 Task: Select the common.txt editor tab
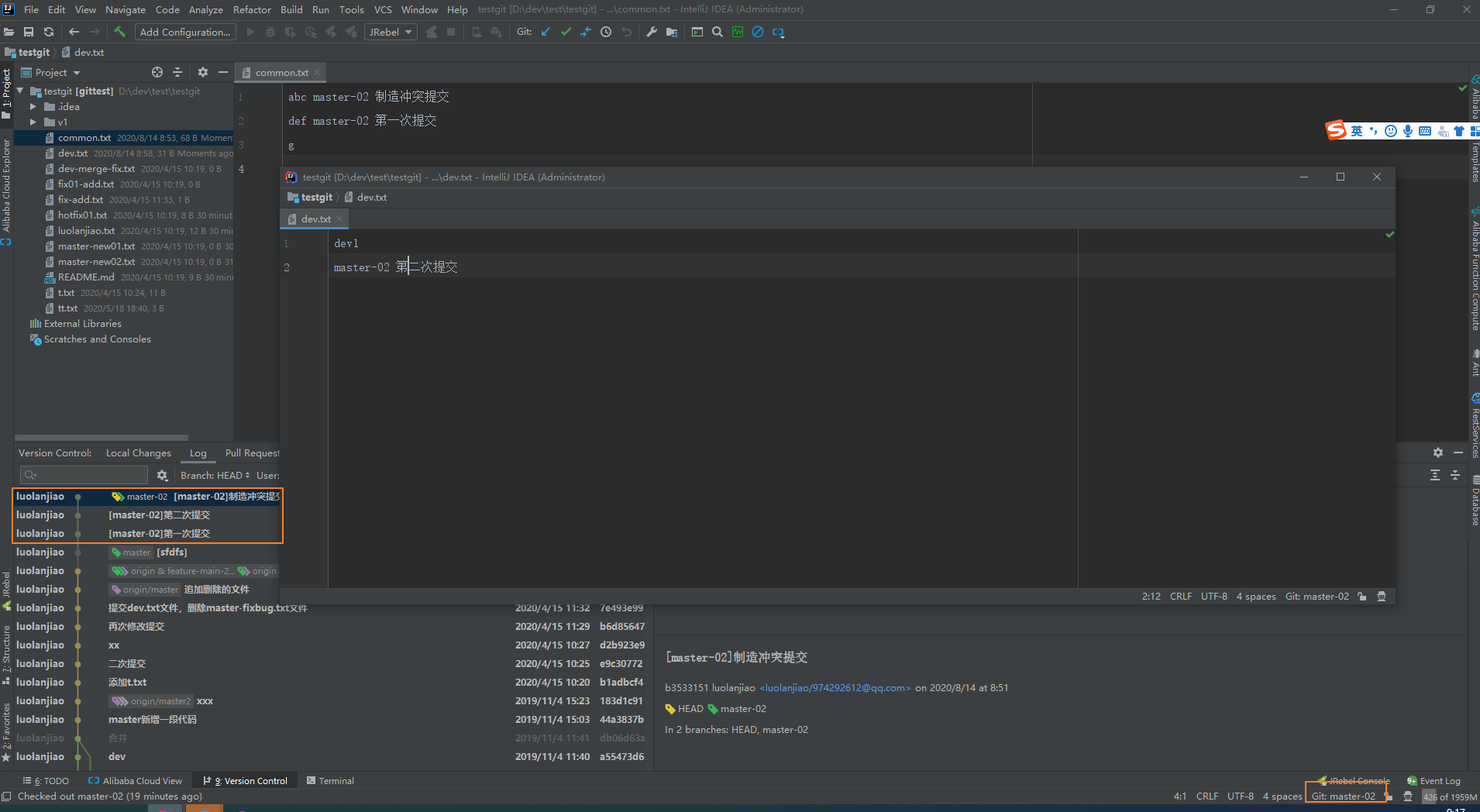click(281, 72)
